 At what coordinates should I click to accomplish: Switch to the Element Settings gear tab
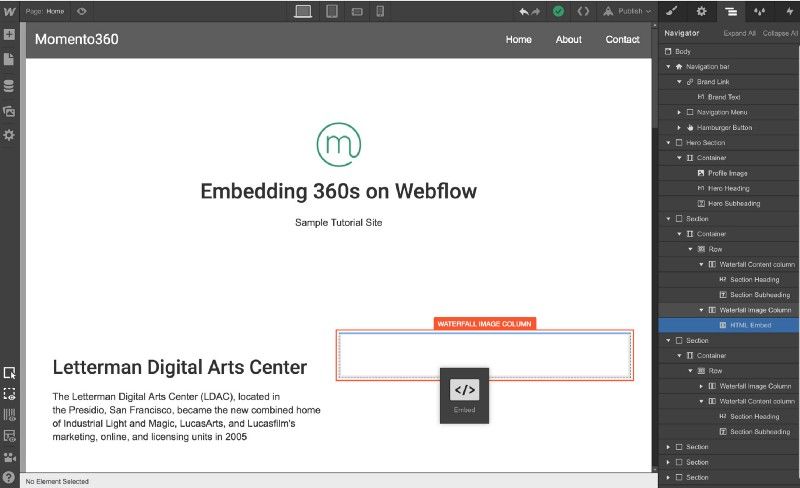tap(702, 11)
